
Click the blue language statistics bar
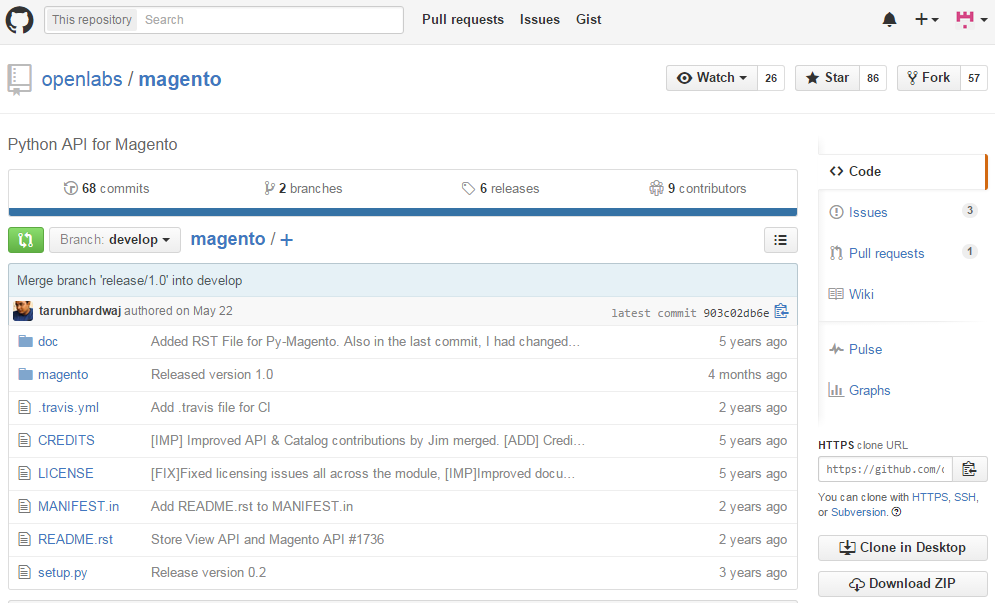(x=402, y=212)
